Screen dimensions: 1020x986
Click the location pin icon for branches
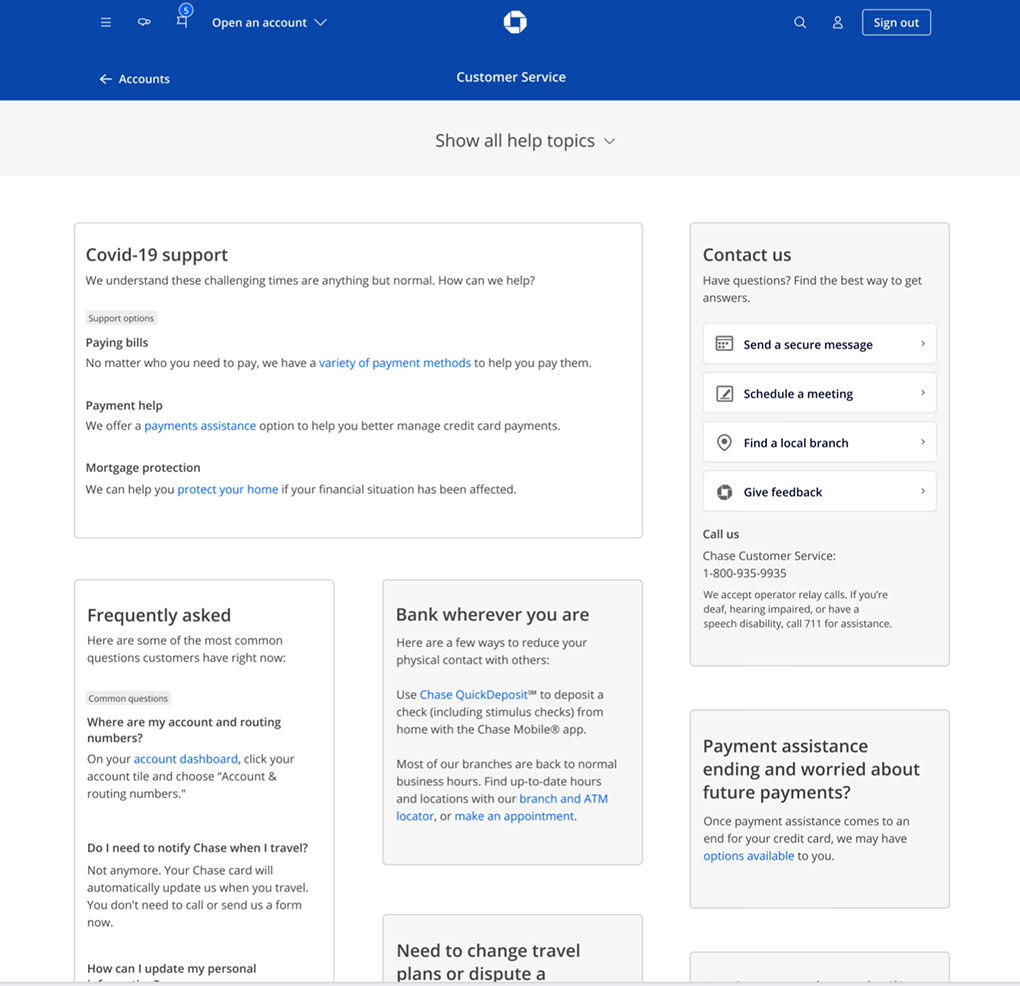click(724, 443)
